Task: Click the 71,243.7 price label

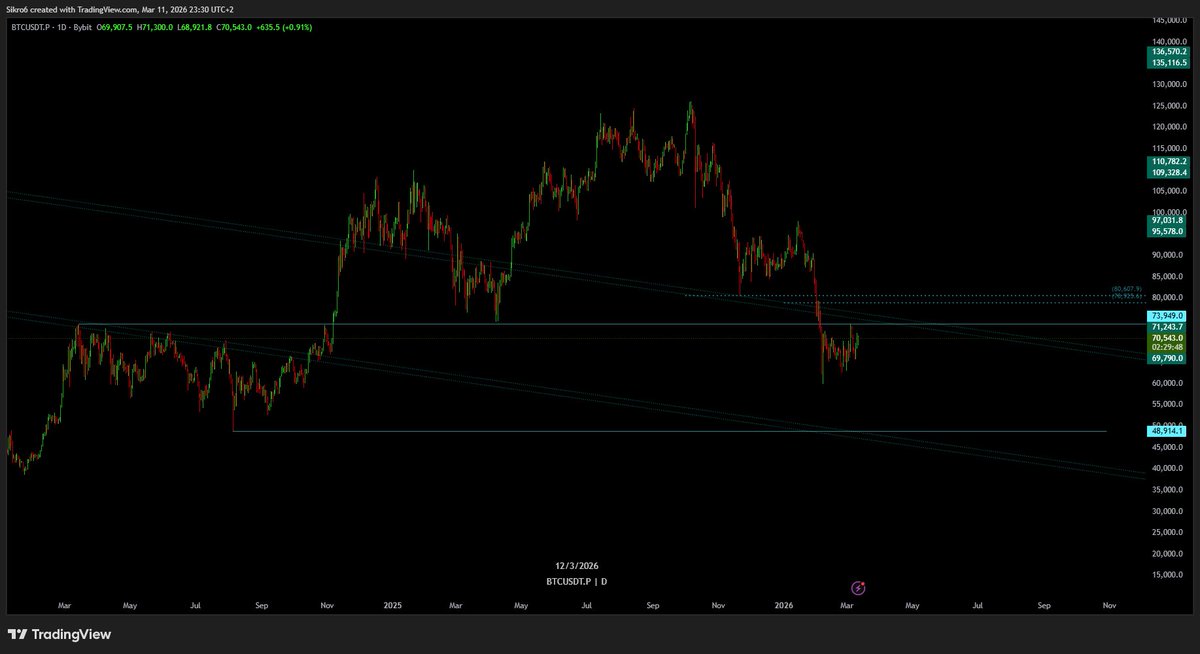Action: (1168, 327)
